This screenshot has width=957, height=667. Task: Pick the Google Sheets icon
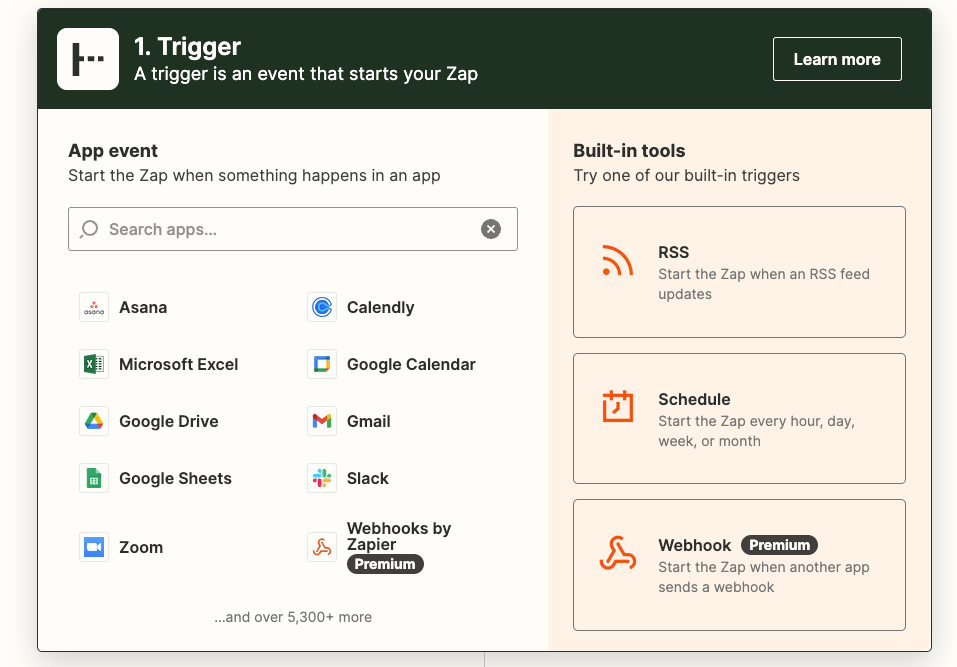[x=93, y=478]
